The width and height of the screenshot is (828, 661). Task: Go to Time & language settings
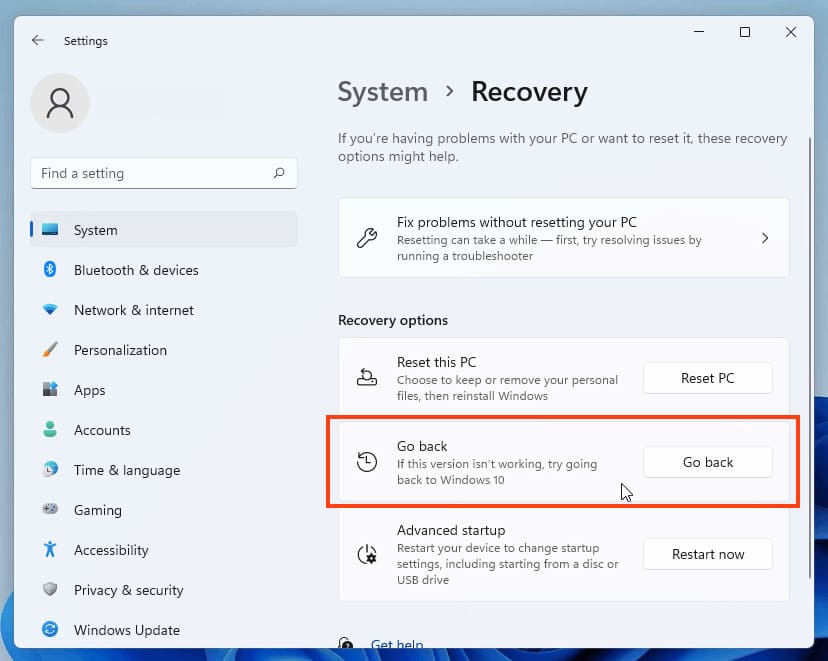pos(127,470)
